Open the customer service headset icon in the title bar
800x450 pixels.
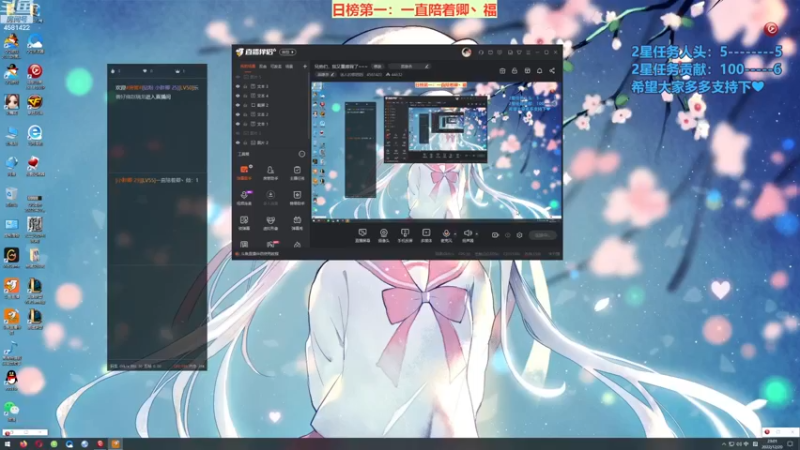tap(481, 52)
